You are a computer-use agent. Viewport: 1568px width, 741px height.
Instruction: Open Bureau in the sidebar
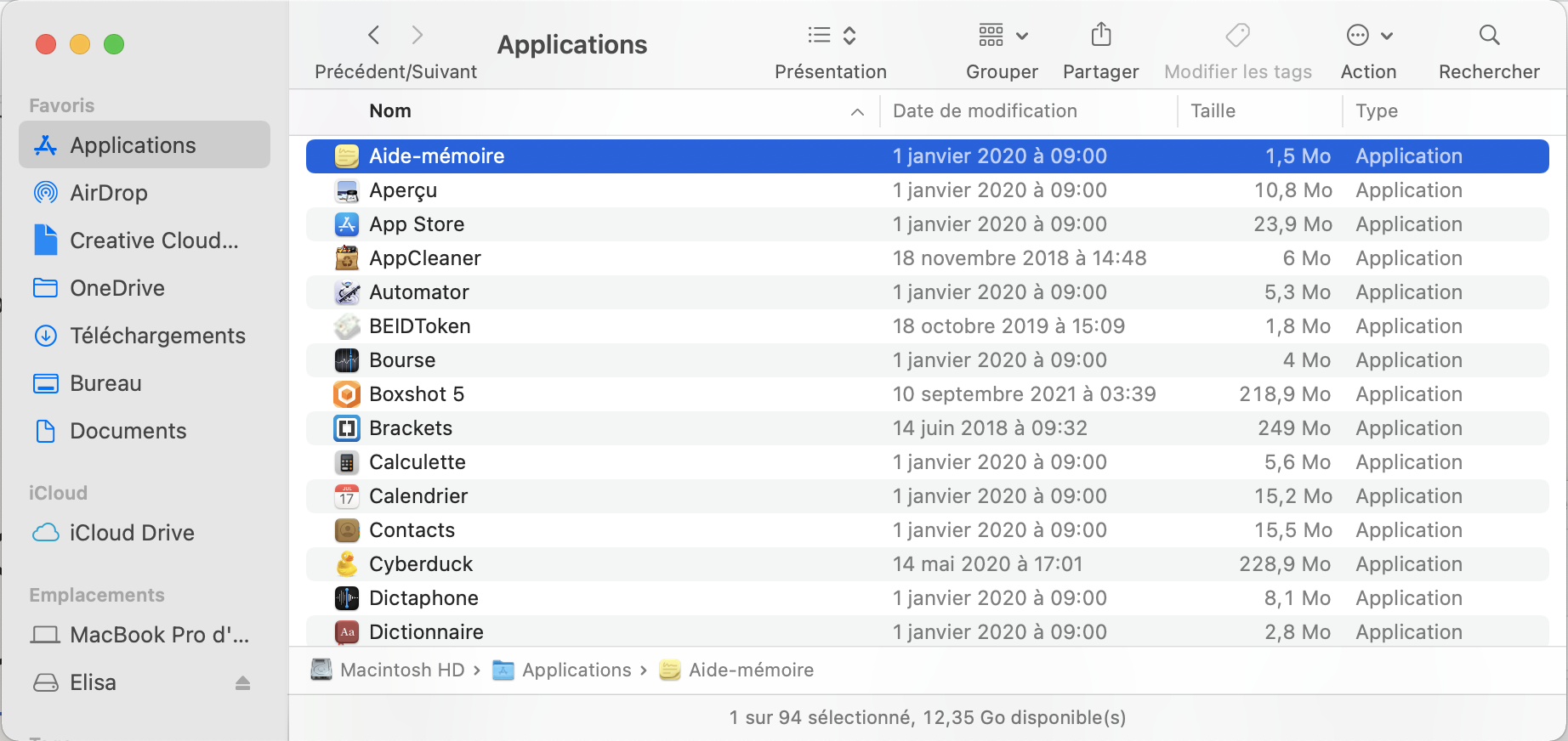[x=145, y=383]
